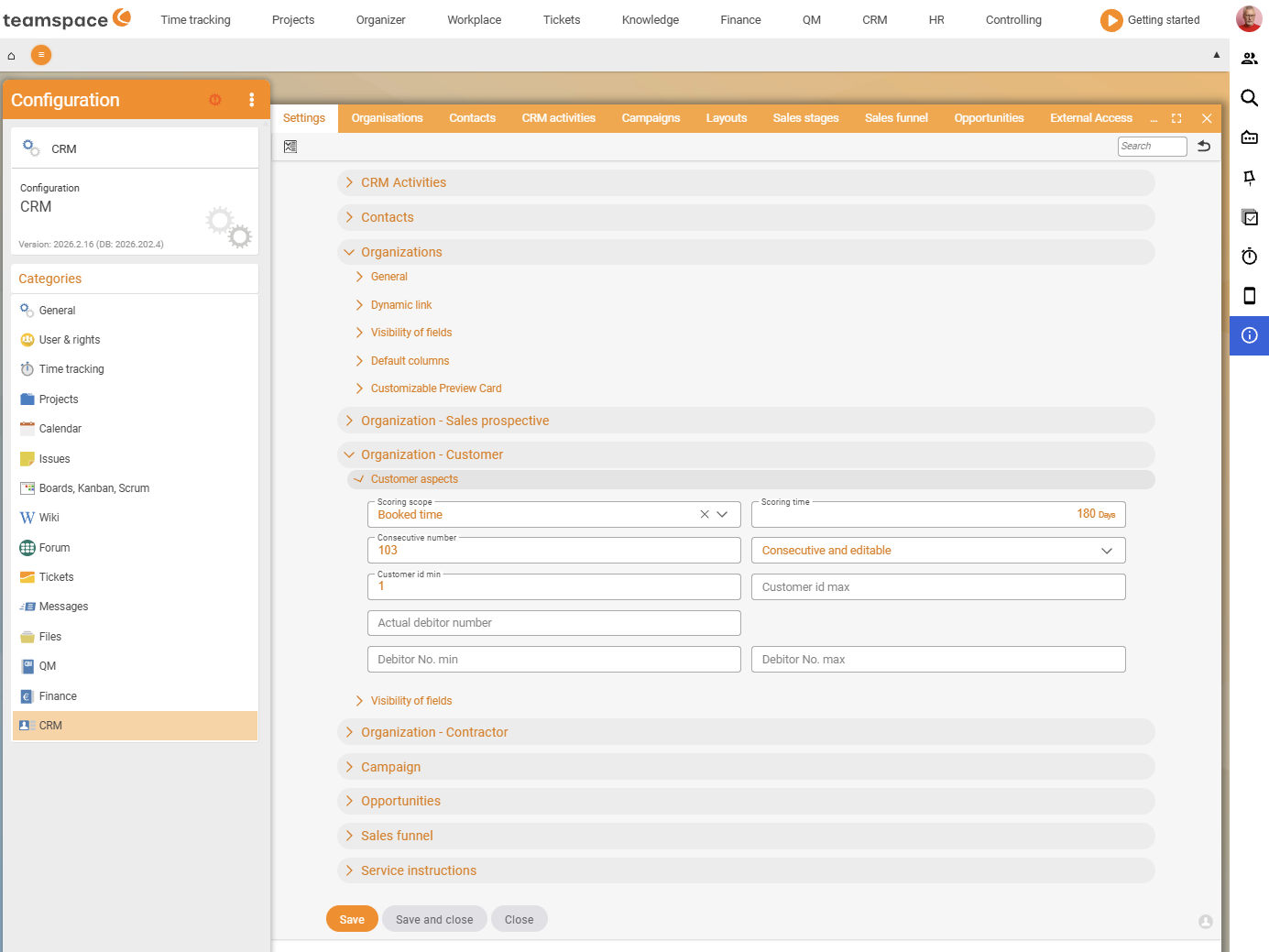Open the user avatar profile picture
This screenshot has width=1269, height=952.
(1249, 18)
